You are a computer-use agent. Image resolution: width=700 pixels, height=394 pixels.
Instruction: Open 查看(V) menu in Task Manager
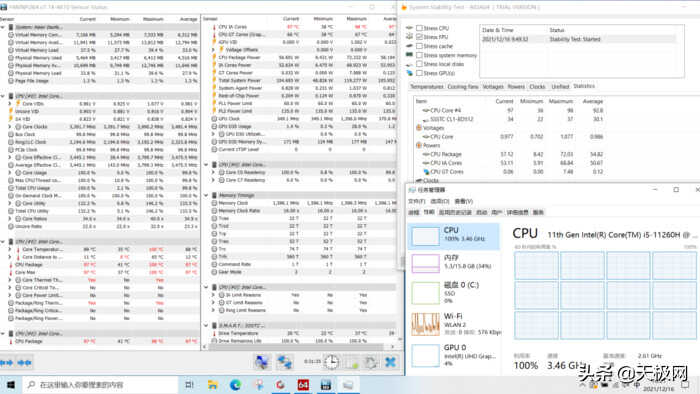click(x=463, y=201)
